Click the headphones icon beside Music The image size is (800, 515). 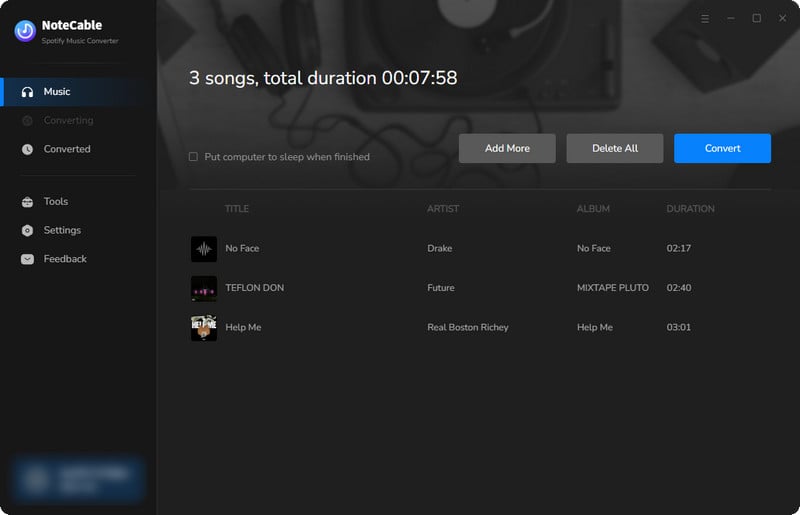[x=28, y=92]
